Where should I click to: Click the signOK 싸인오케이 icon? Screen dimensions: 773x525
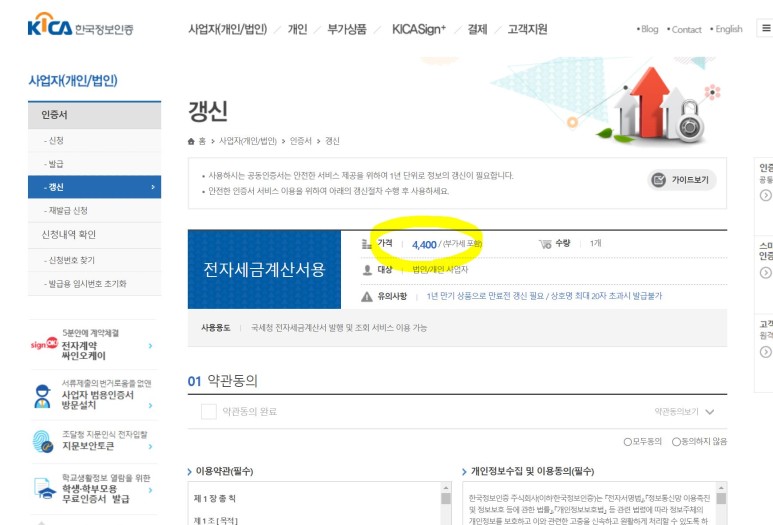(x=44, y=344)
